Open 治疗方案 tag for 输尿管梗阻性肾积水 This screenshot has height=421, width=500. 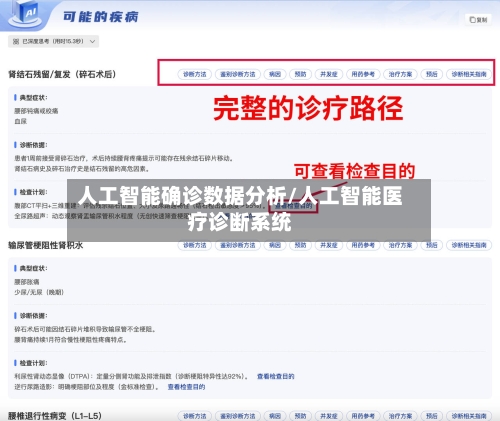pos(400,245)
